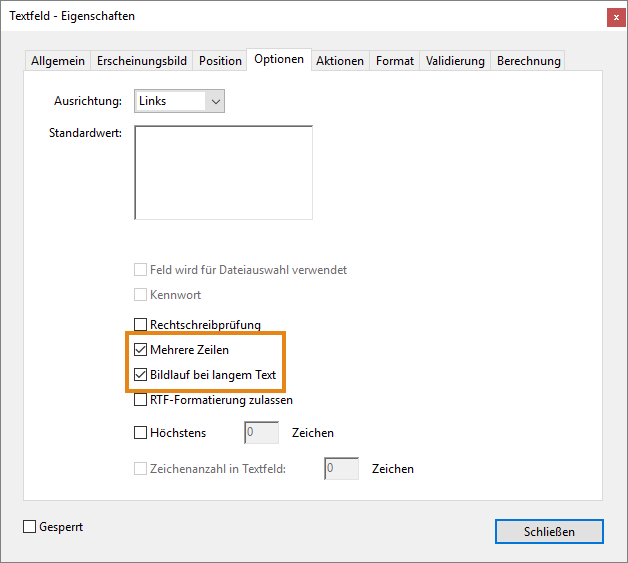
Task: Uncheck the Mehrere Zeilen checkbox
Action: click(x=140, y=350)
